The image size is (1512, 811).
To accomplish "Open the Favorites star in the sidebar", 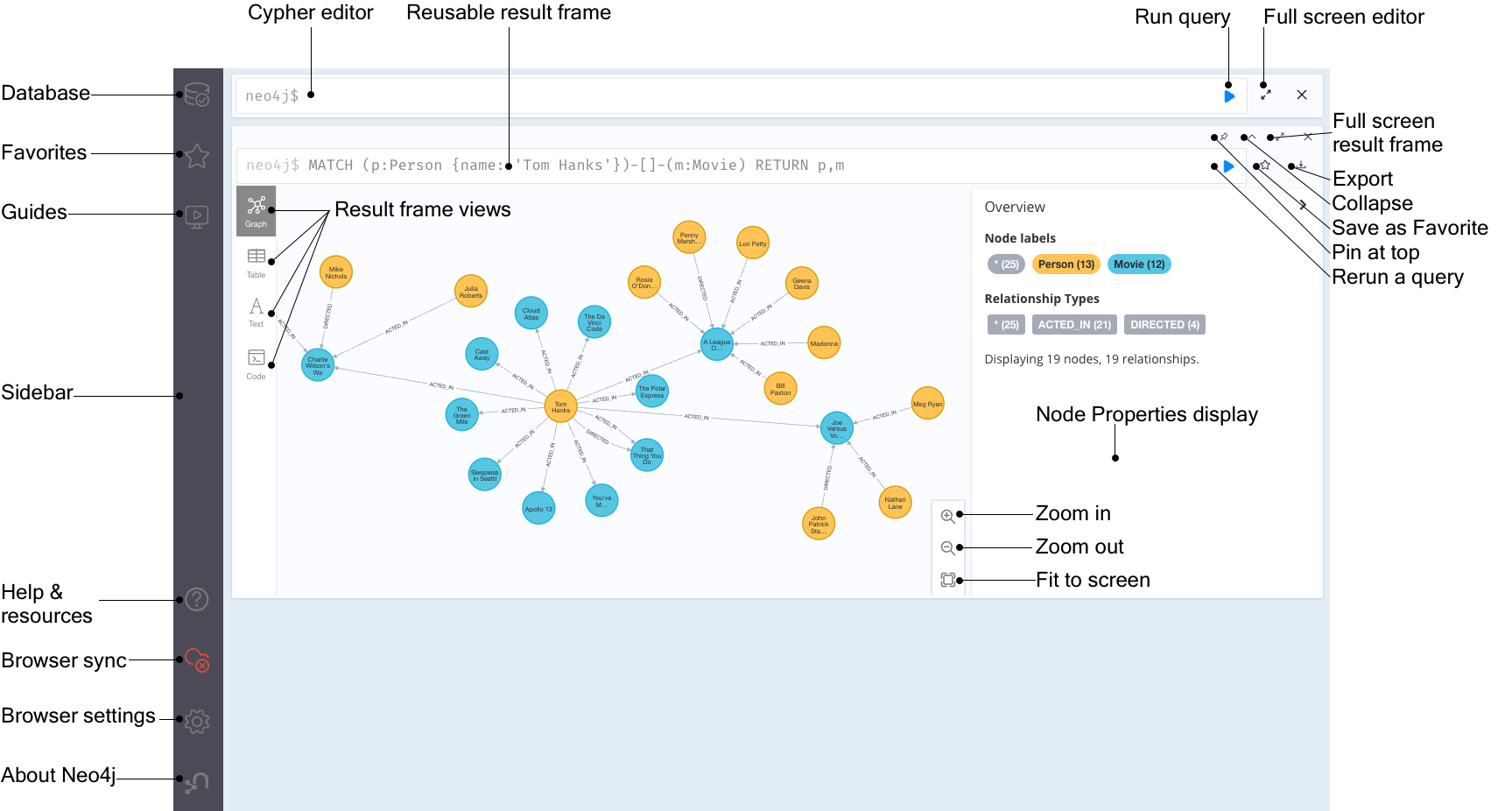I will [x=197, y=156].
